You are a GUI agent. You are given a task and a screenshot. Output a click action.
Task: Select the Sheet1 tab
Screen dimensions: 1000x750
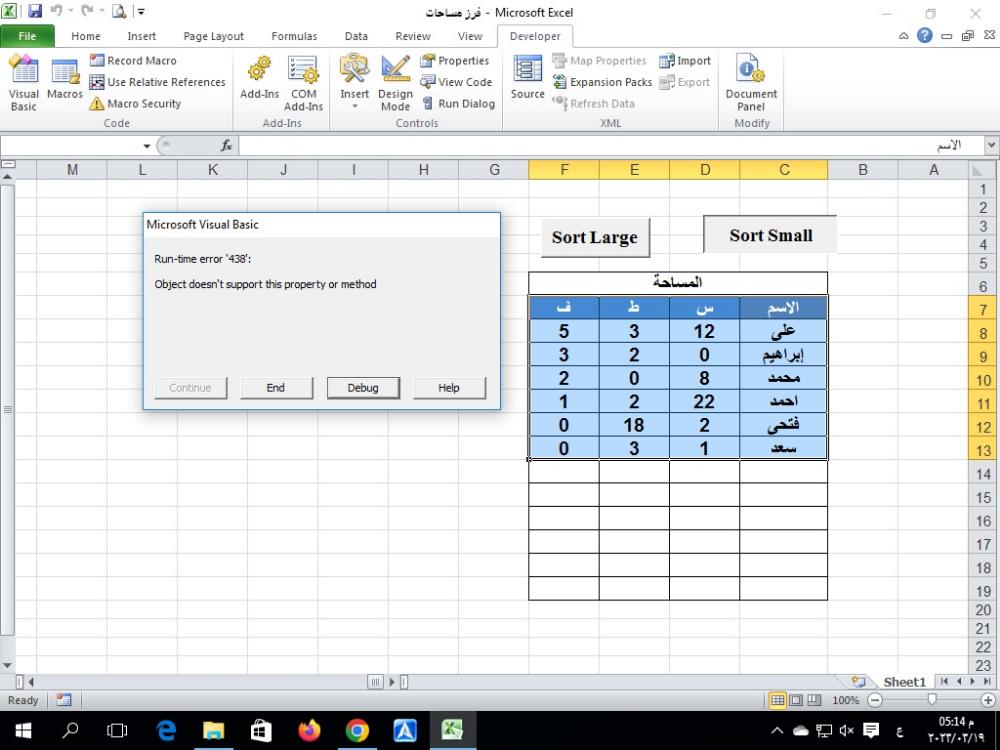[904, 682]
